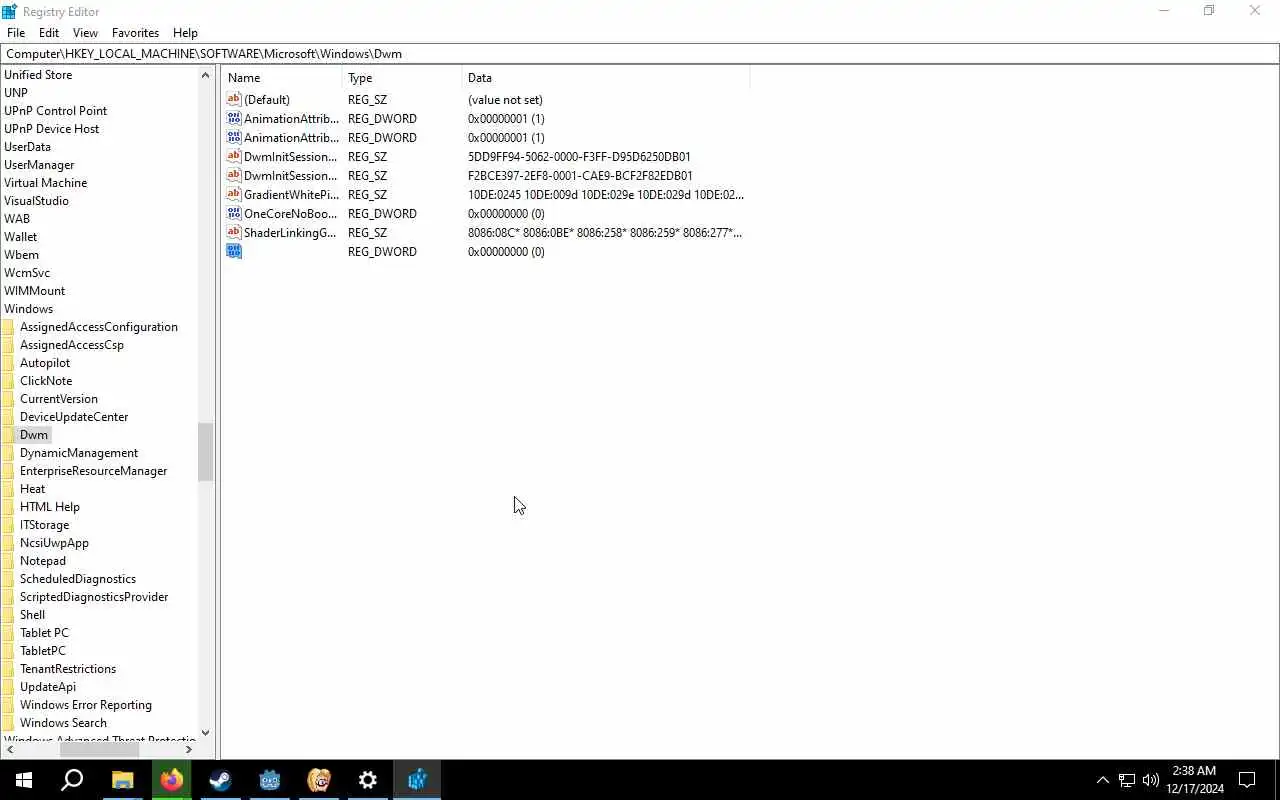The width and height of the screenshot is (1280, 800).
Task: Select the ScriptedDiagnosticsProvider key
Action: (94, 596)
